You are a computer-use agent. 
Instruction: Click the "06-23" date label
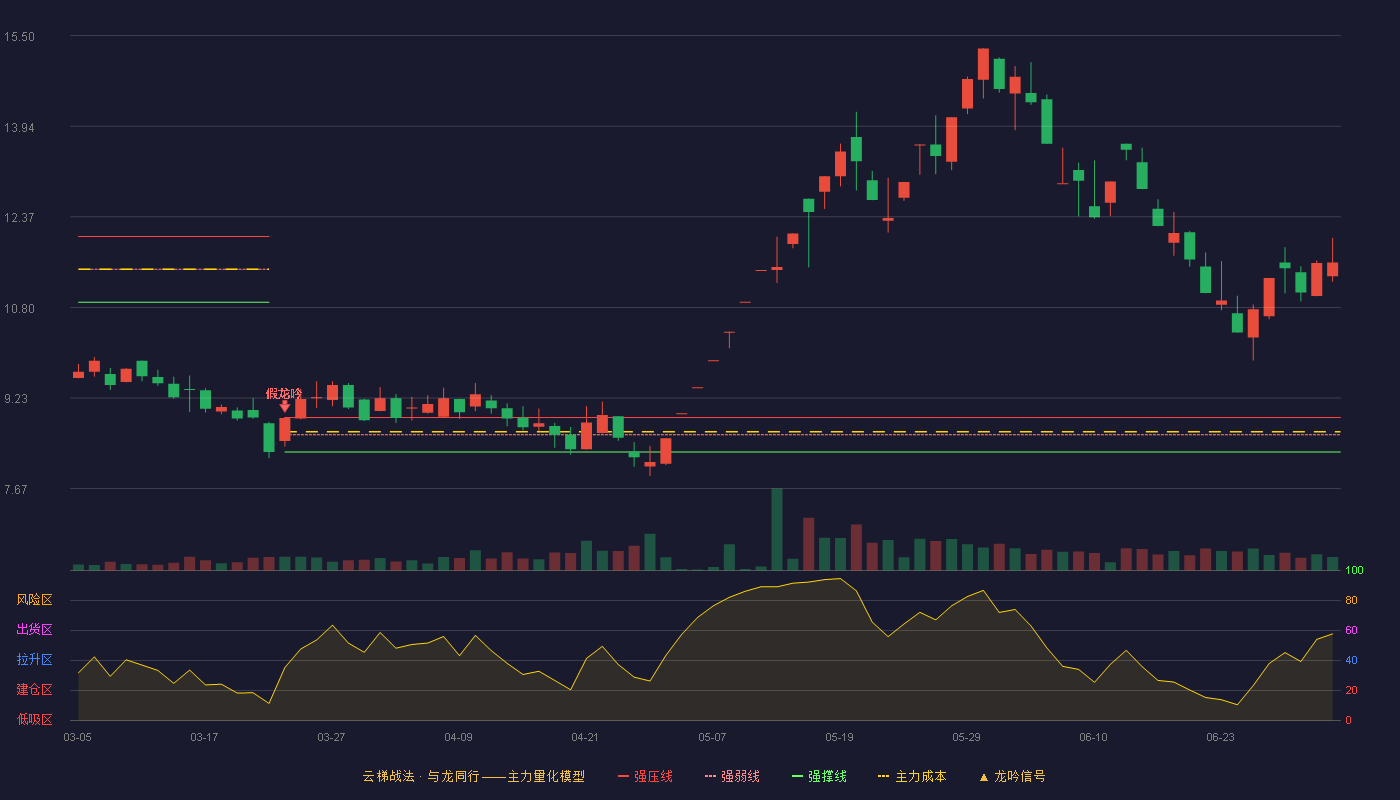(1220, 737)
